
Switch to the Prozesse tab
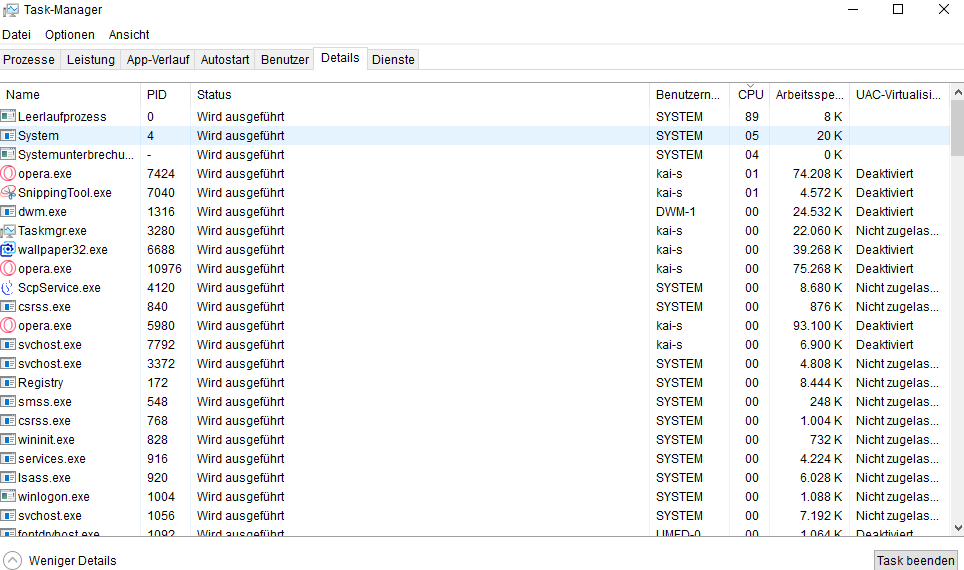[29, 60]
